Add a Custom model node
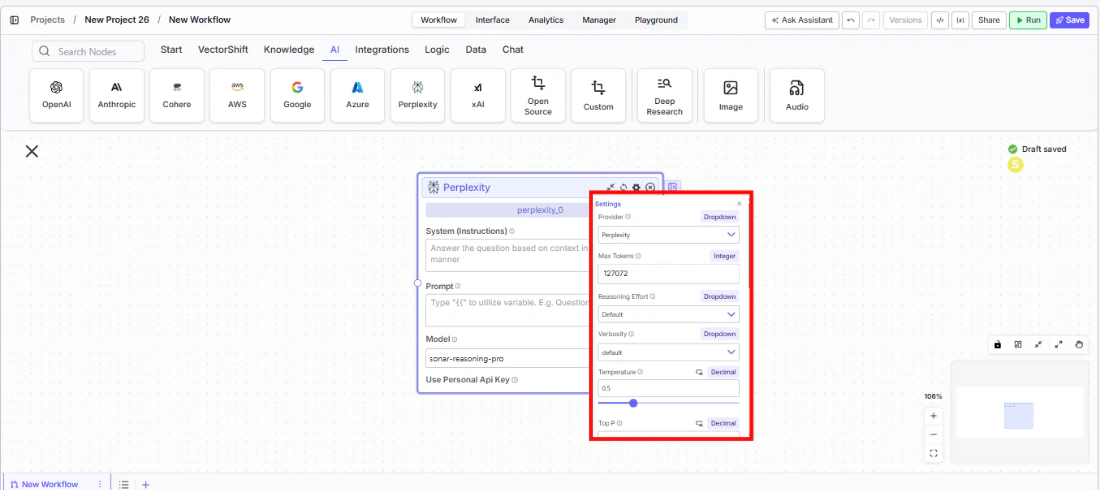Screen dimensions: 1100x490 (598, 95)
